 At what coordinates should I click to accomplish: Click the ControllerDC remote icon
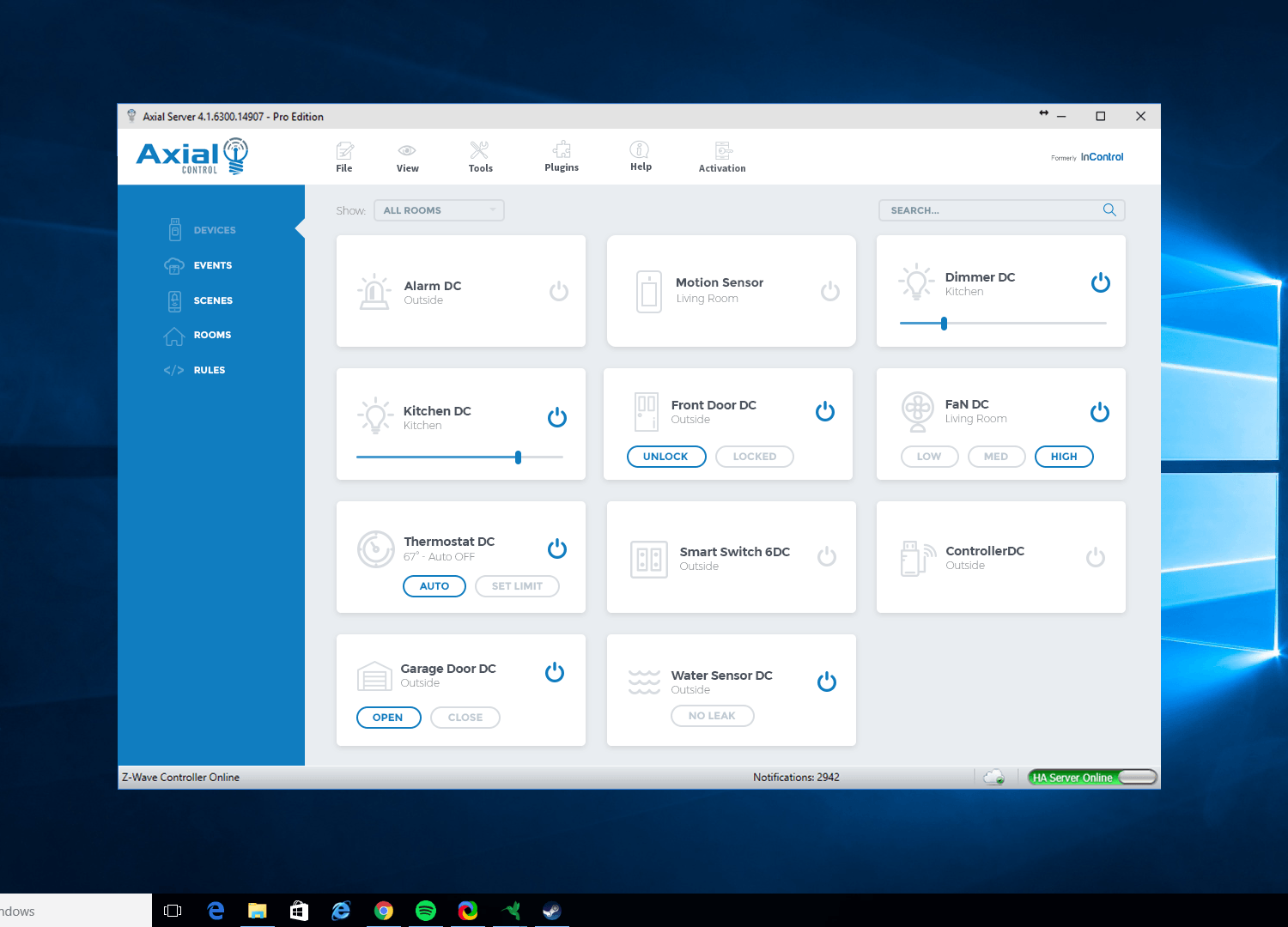919,558
